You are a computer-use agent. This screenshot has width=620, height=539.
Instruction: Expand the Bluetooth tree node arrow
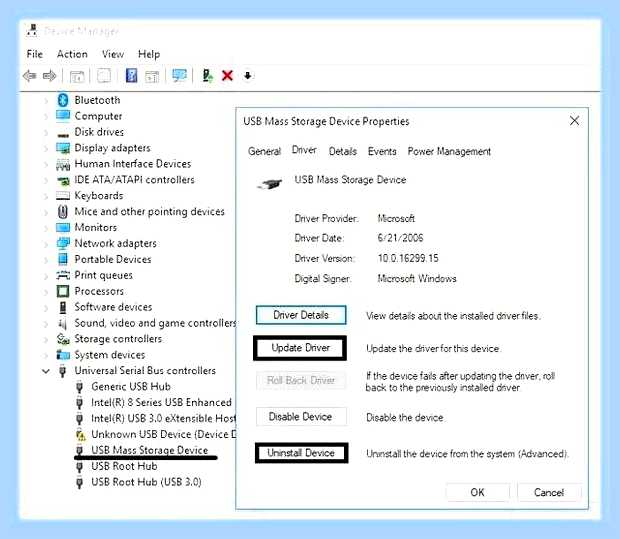coord(46,100)
